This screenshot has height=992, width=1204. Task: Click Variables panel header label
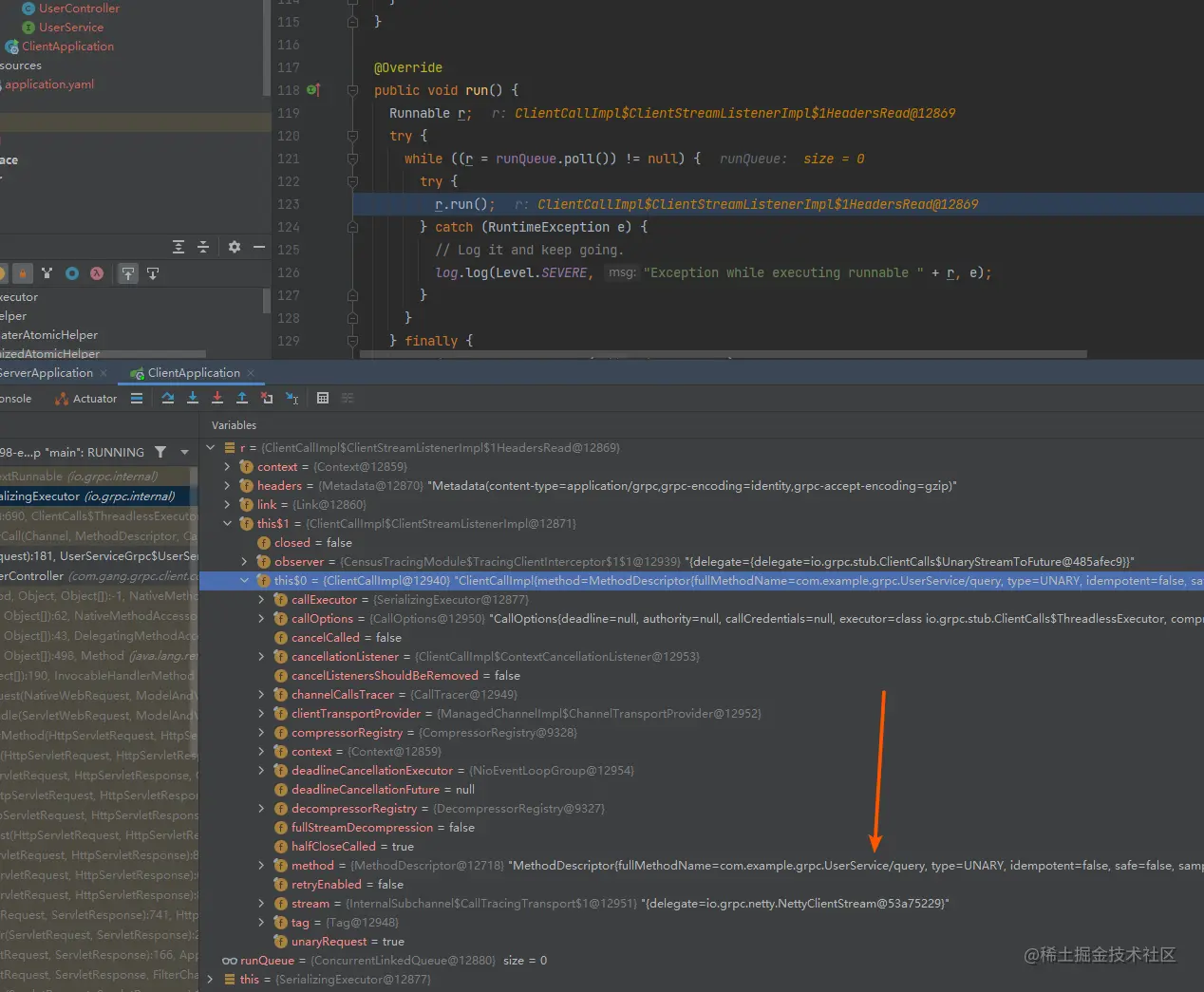click(234, 425)
